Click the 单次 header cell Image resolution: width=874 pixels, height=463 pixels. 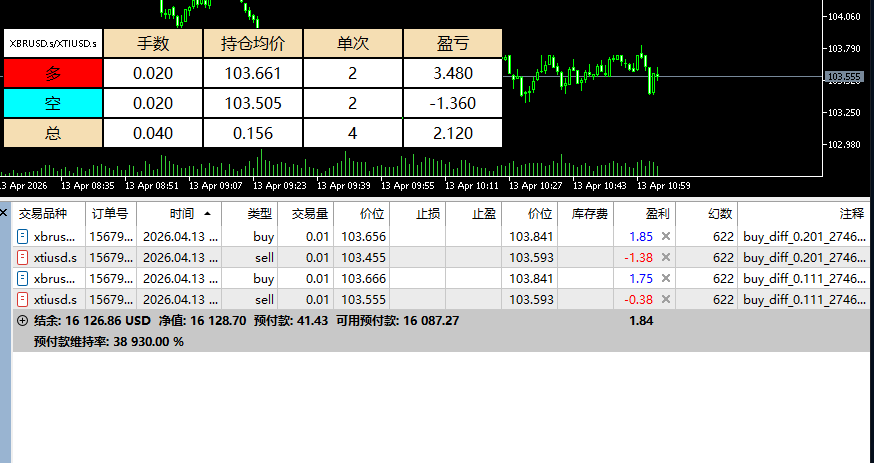tap(352, 43)
